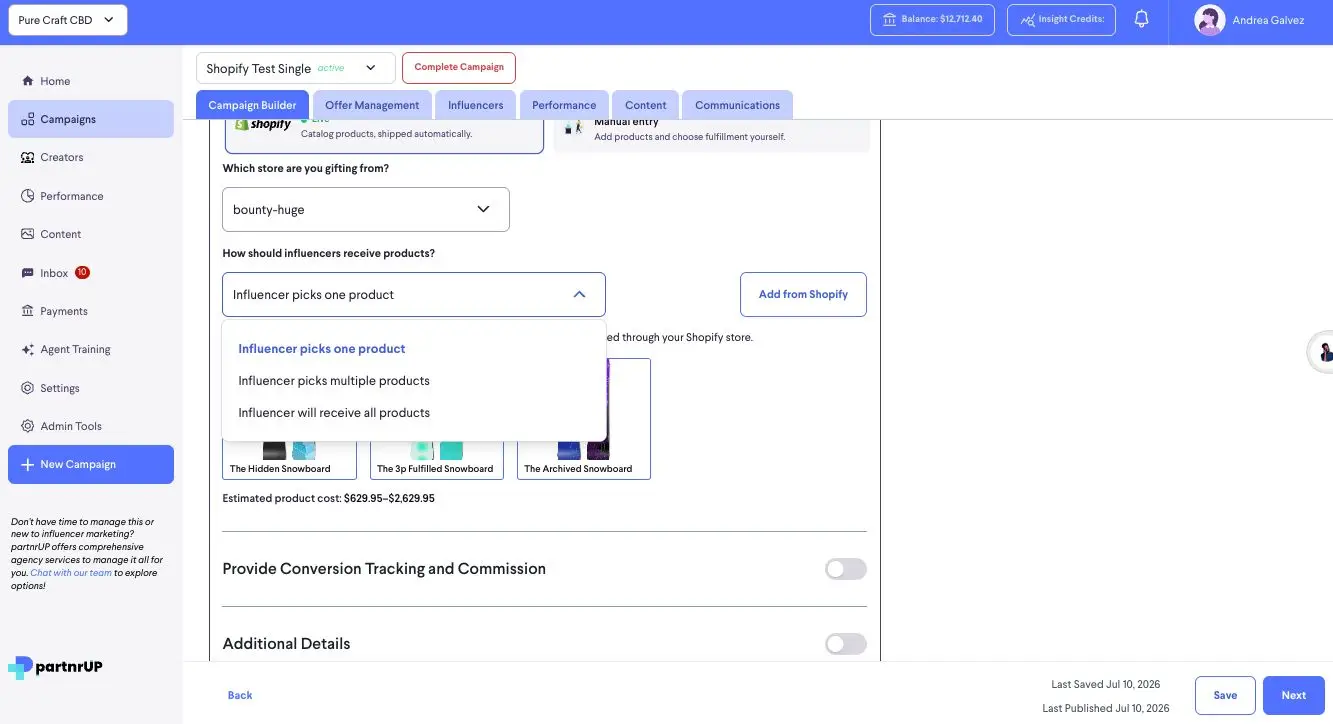Open Shopify Test Single campaign dropdown
The height and width of the screenshot is (724, 1333).
[x=296, y=68]
